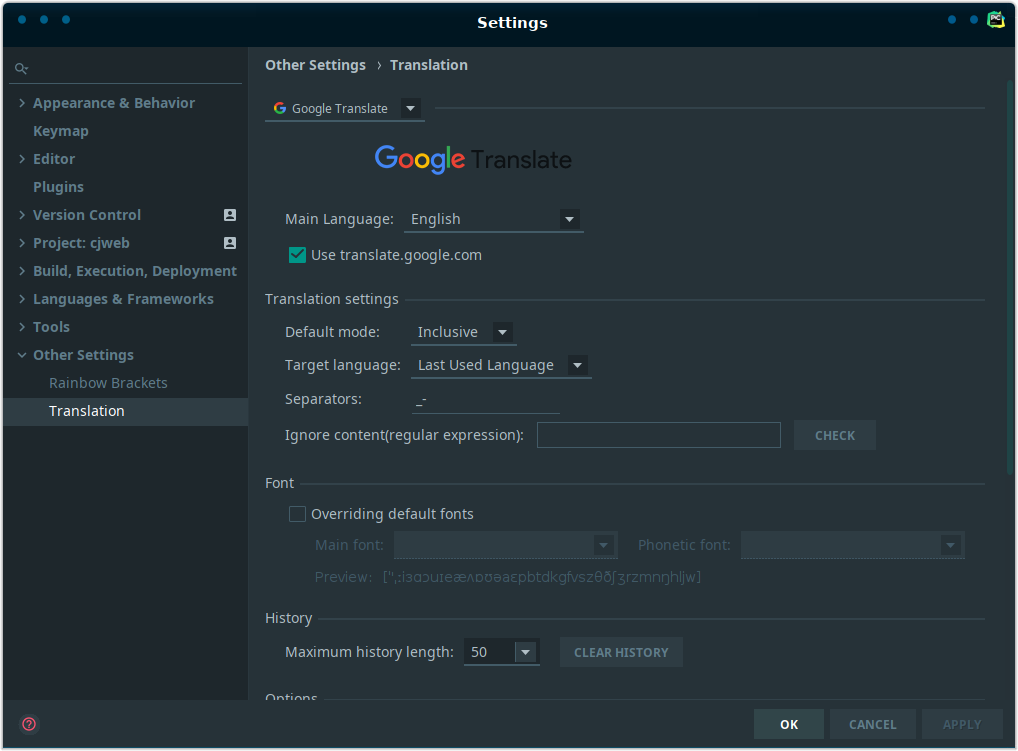Click Other Settings breadcrumb link
The image size is (1018, 751).
(x=316, y=65)
